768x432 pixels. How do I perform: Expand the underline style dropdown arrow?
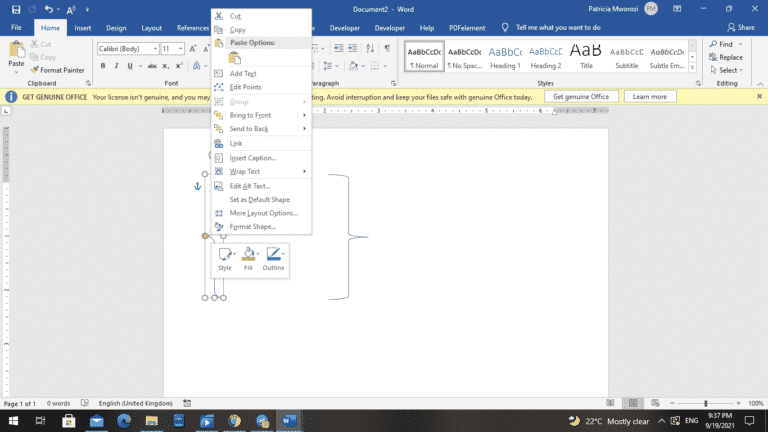[140, 66]
